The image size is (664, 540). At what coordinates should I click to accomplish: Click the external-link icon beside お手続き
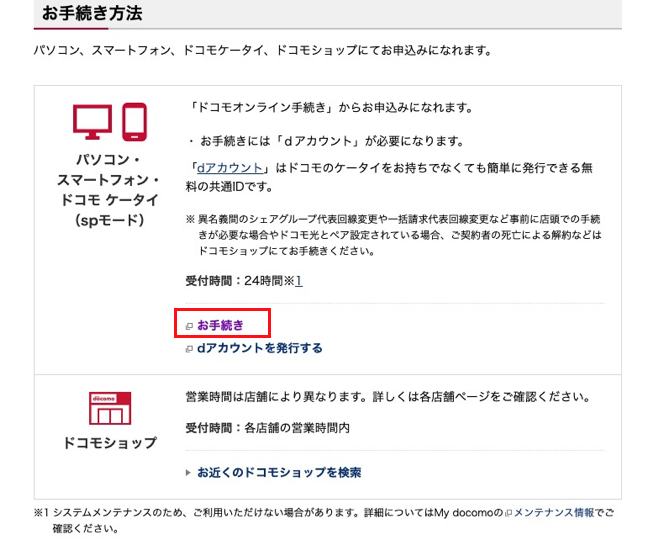pos(189,326)
